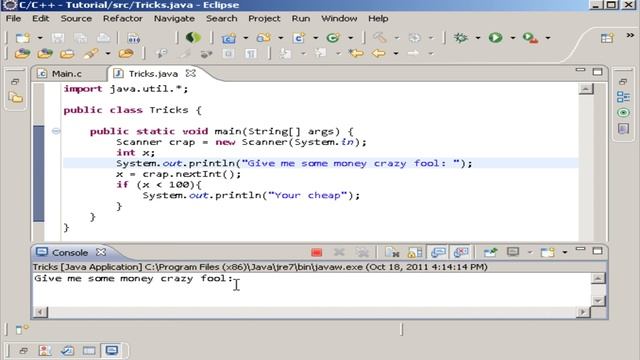Open the Window menu
Viewport: 640px width, 360px height.
click(x=339, y=18)
